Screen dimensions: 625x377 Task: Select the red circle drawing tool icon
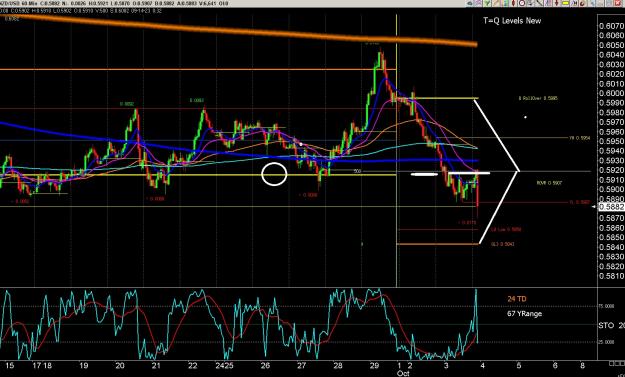522,3
